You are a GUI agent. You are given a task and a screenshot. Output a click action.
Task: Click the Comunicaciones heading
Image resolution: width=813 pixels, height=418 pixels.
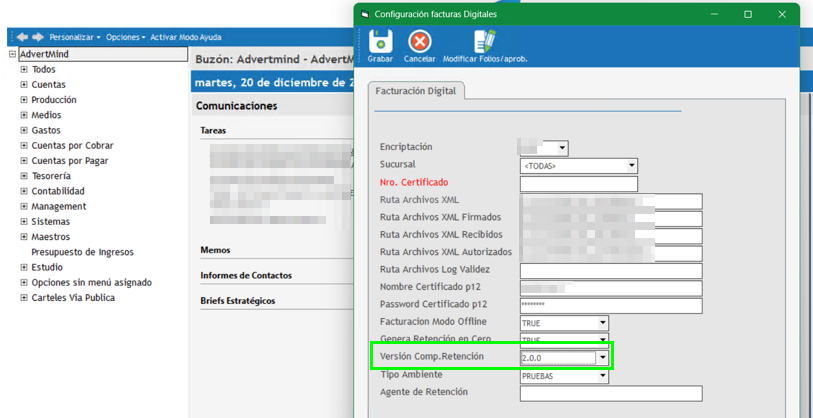pyautogui.click(x=236, y=106)
